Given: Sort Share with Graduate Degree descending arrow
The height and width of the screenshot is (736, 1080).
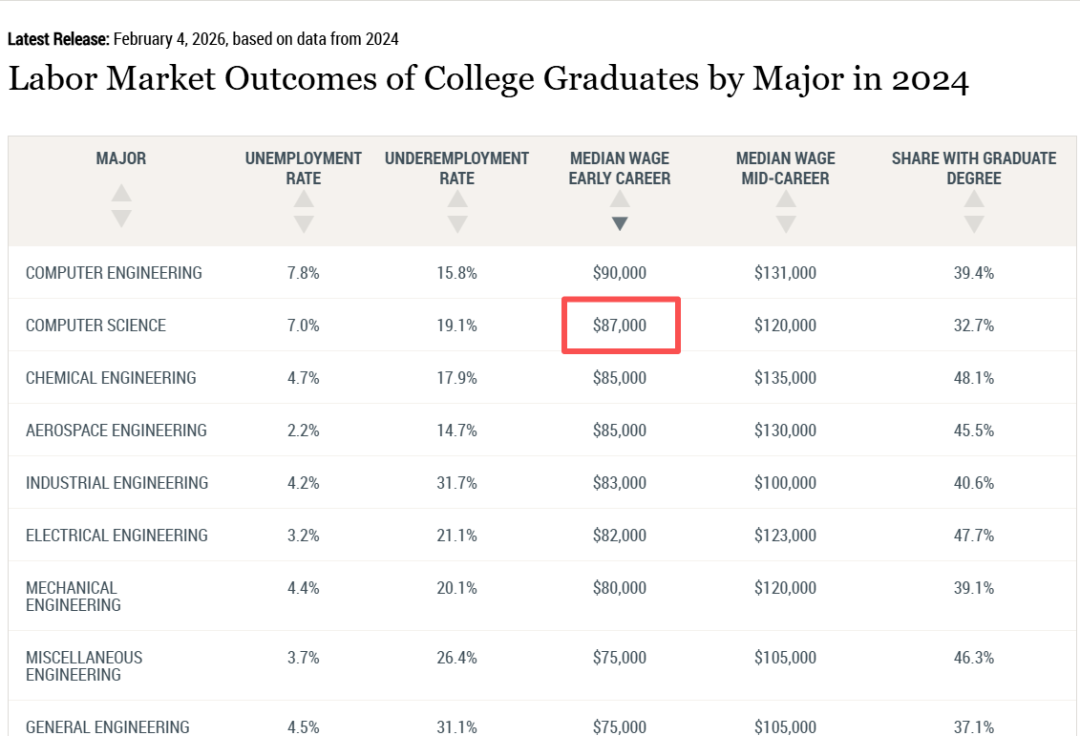Looking at the screenshot, I should (974, 224).
